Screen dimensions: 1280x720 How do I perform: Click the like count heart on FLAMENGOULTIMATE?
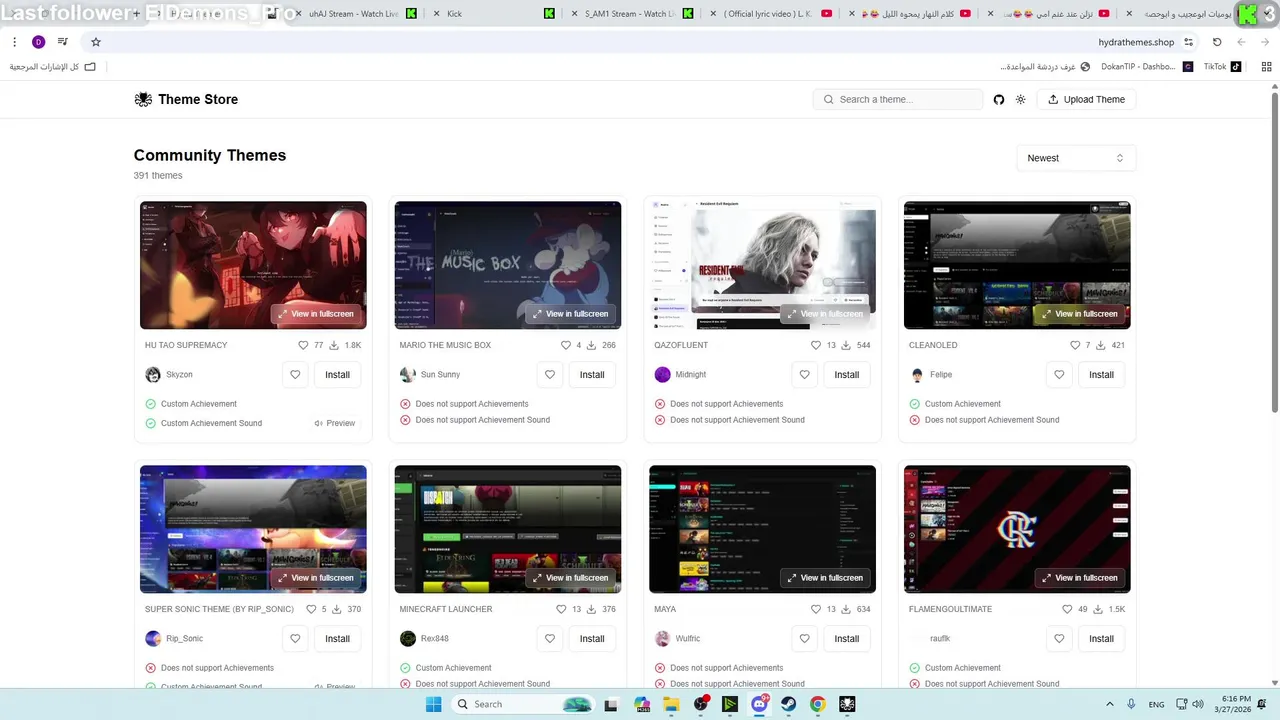[1068, 609]
